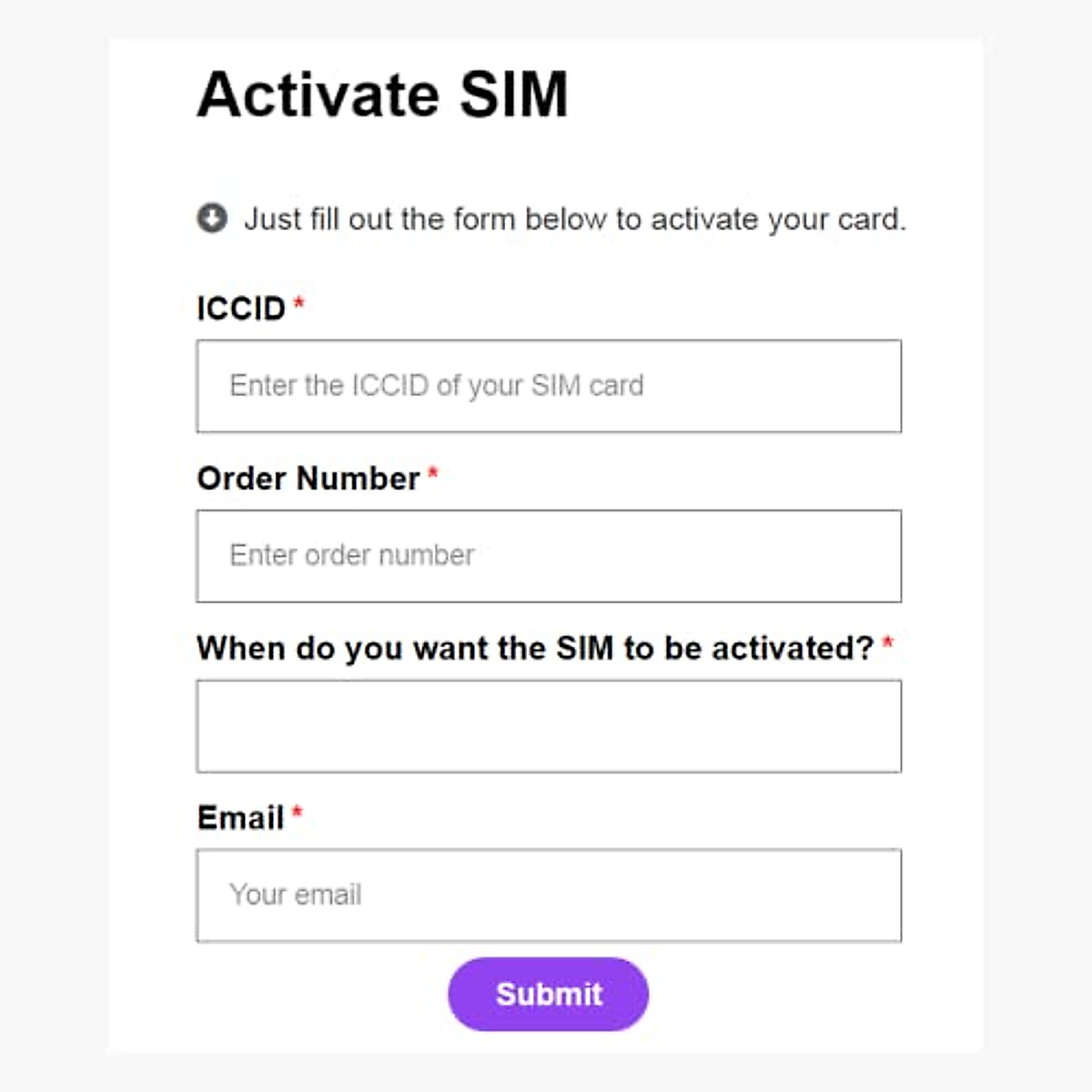Image resolution: width=1092 pixels, height=1092 pixels.
Task: Click the Activate SIM heading
Action: pyautogui.click(x=384, y=94)
